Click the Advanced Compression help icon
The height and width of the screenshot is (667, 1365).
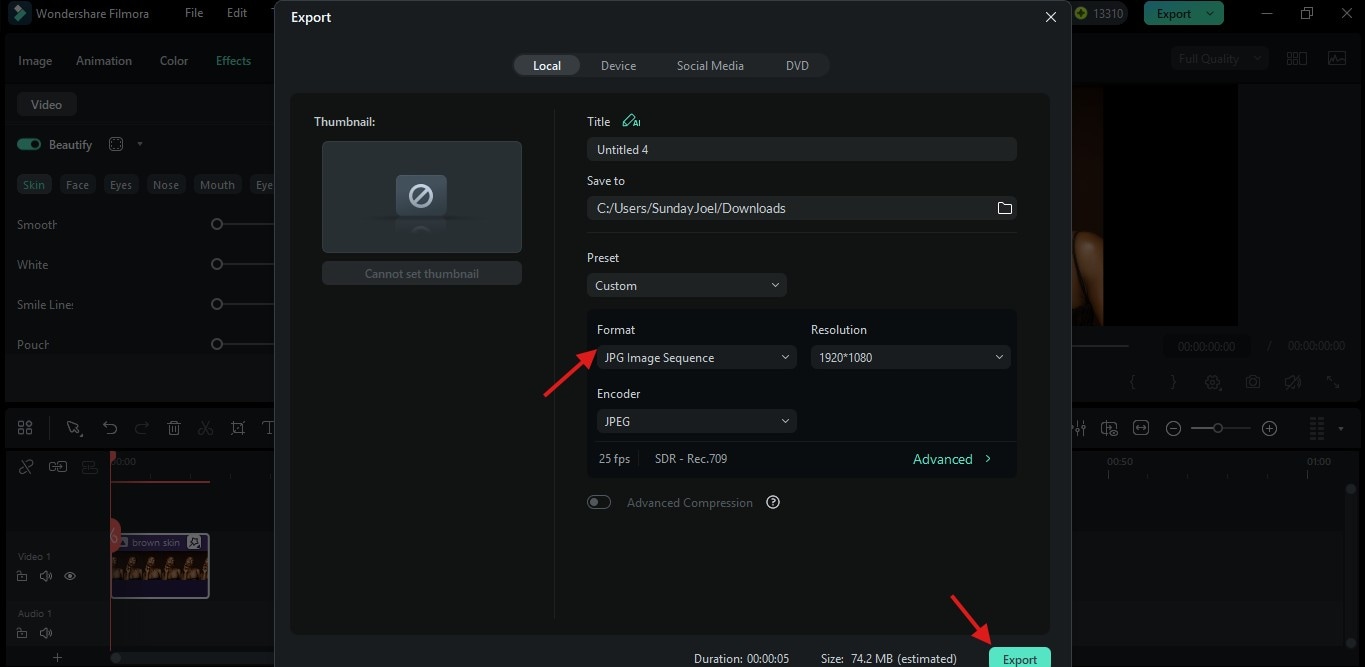point(773,502)
